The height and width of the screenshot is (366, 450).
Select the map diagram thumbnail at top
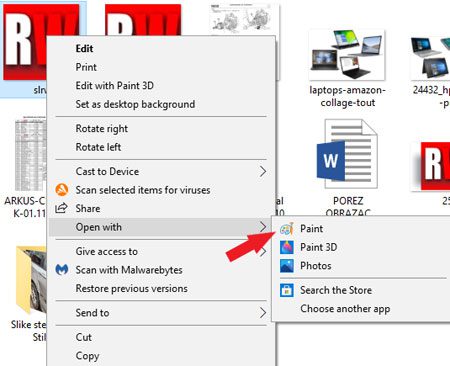pyautogui.click(x=245, y=18)
